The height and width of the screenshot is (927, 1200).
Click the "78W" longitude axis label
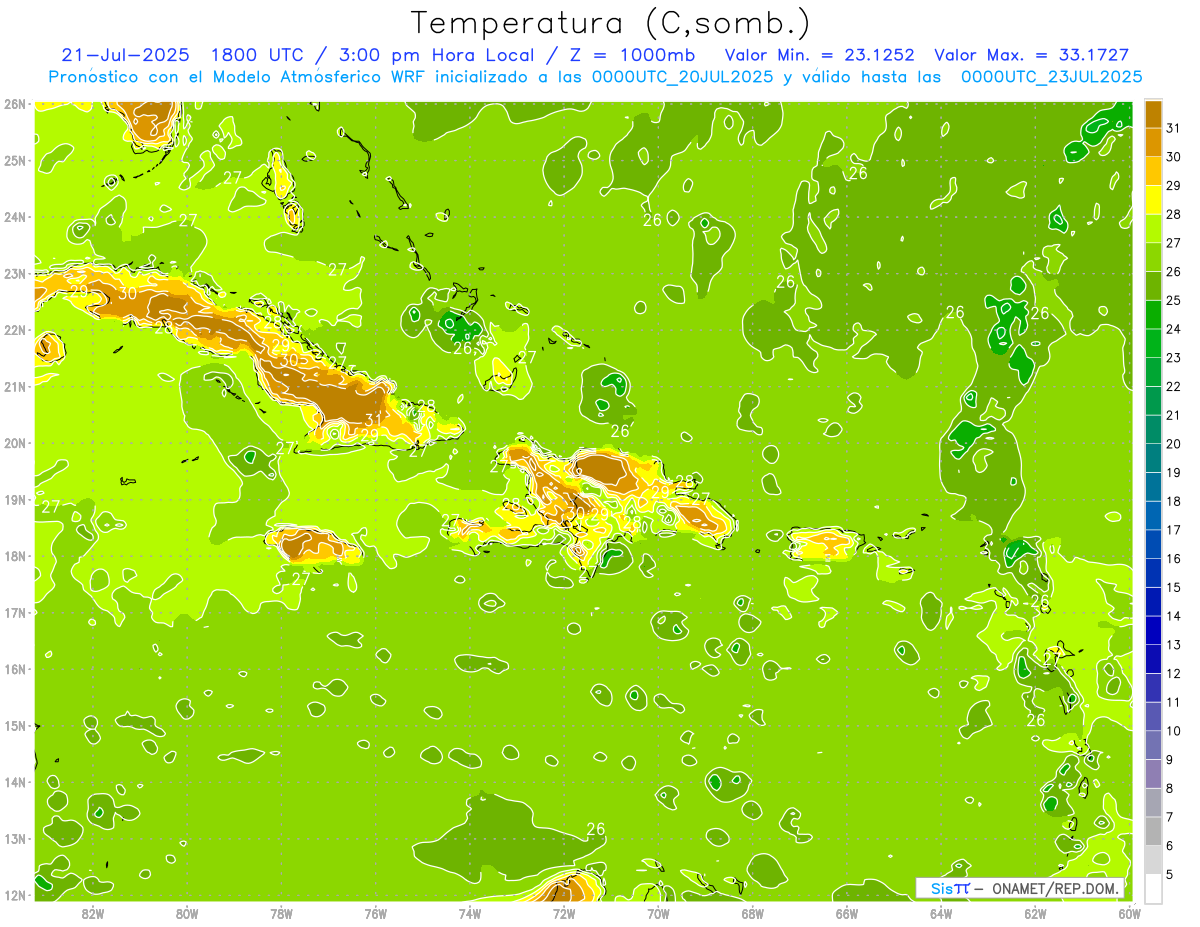(281, 913)
